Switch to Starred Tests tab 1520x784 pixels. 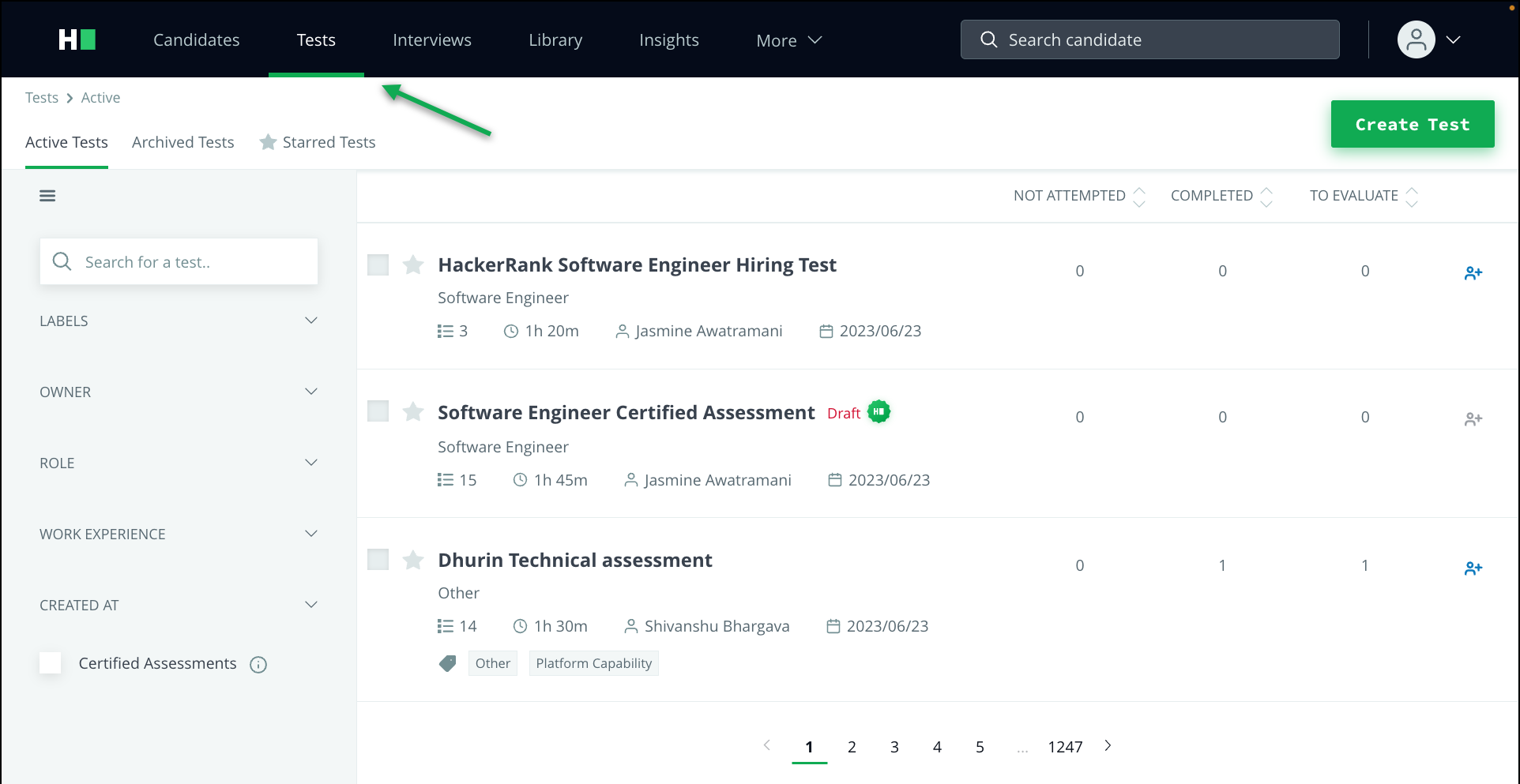[318, 142]
